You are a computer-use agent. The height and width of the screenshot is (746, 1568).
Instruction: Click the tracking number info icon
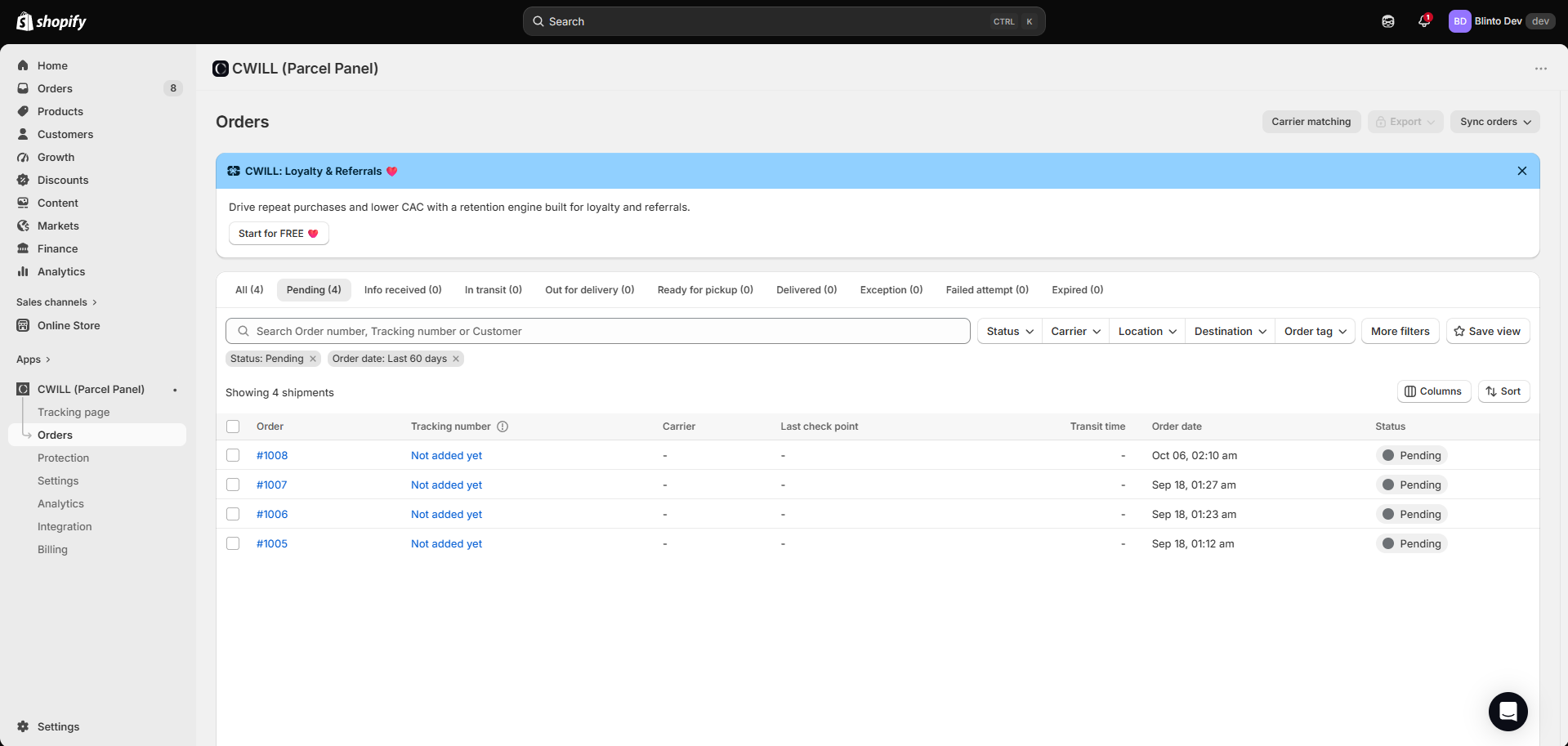coord(503,427)
